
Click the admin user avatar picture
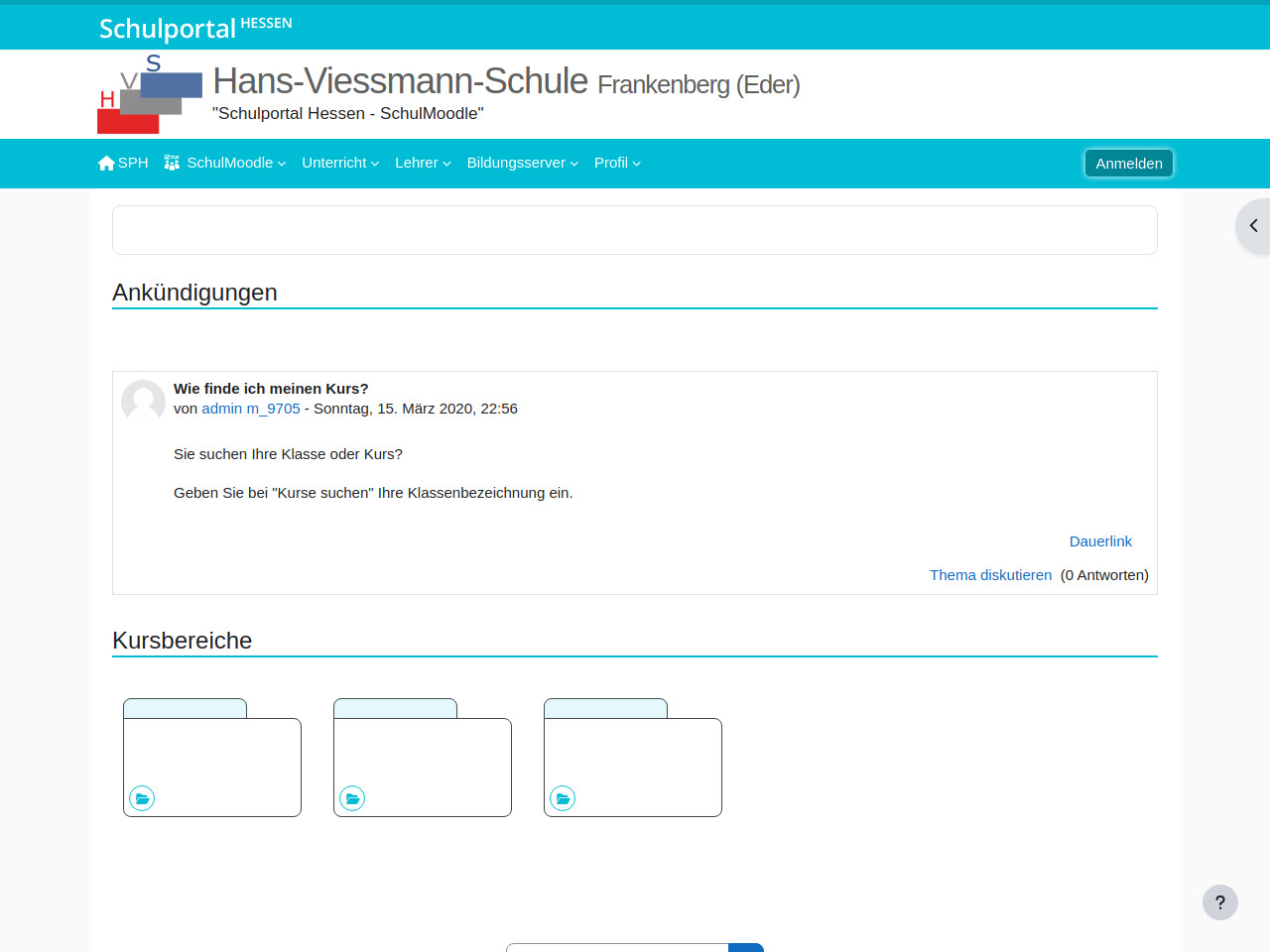143,402
